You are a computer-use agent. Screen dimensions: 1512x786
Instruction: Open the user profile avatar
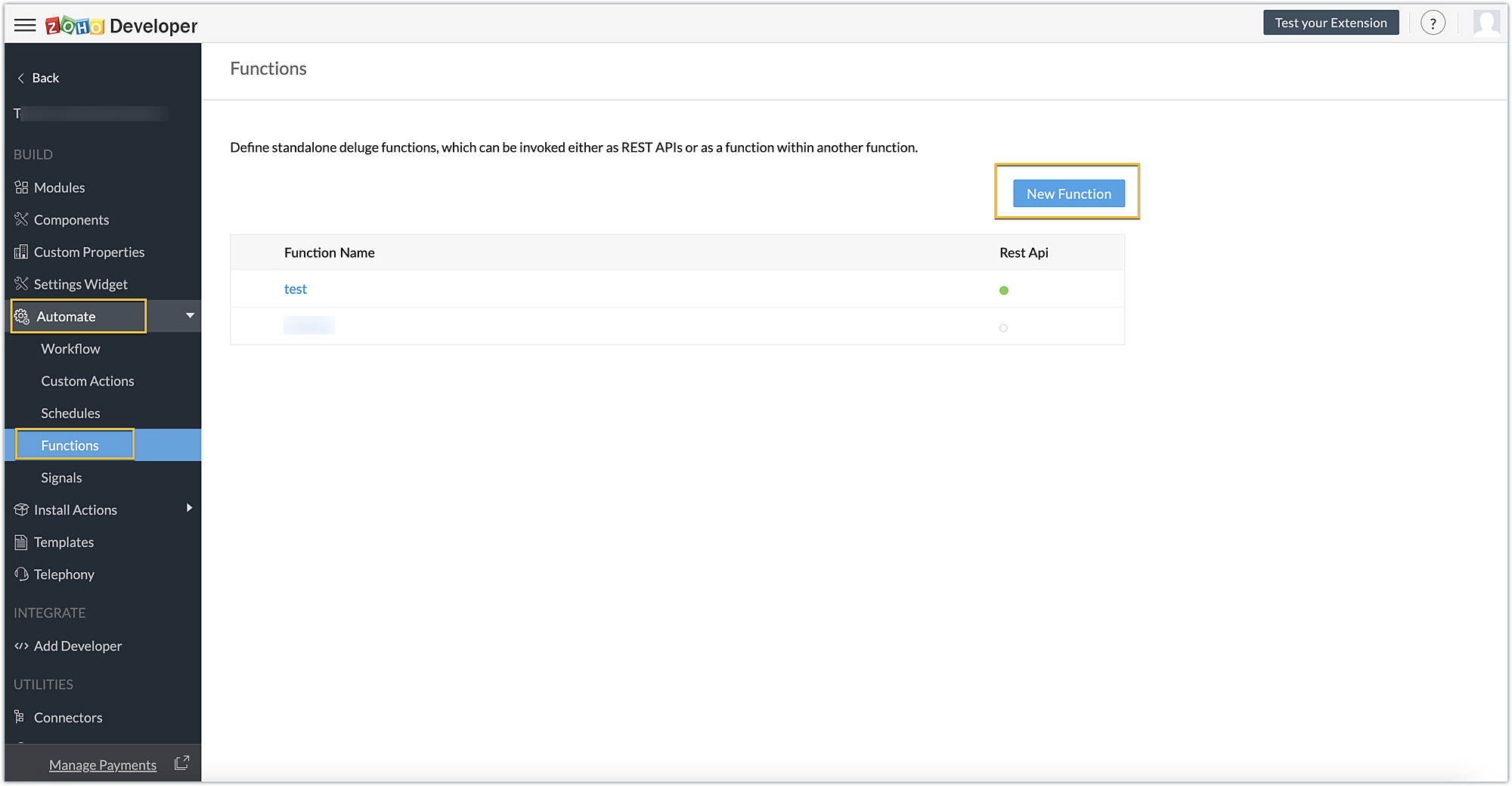1486,23
